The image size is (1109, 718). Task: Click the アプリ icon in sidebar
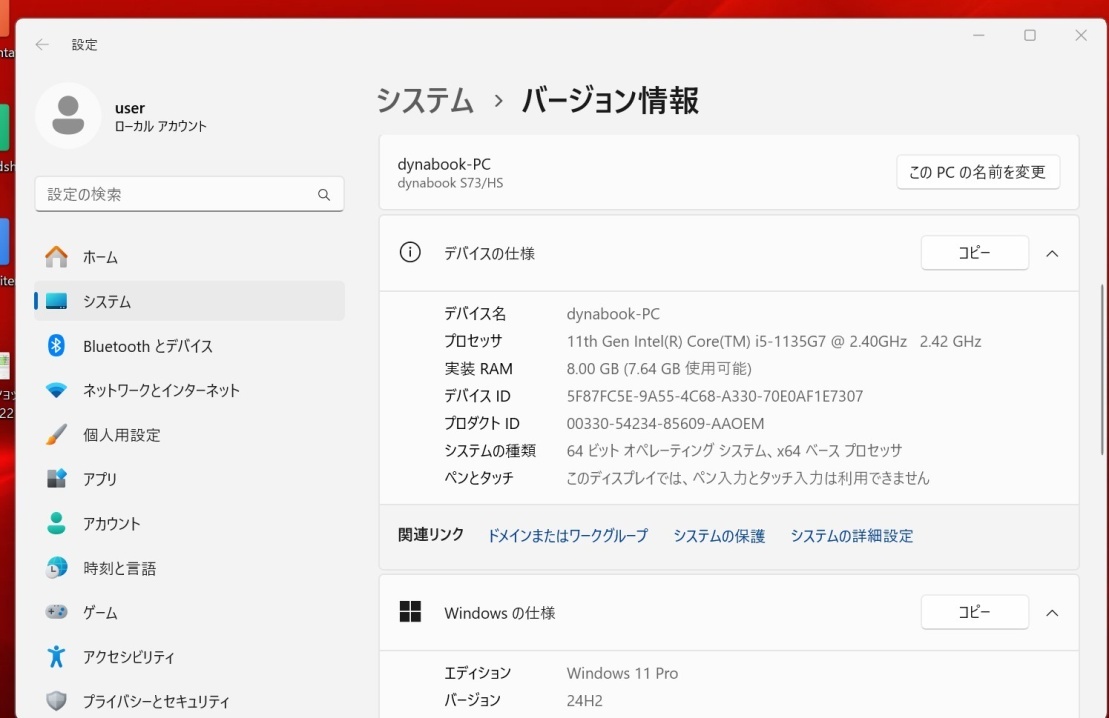(x=57, y=479)
